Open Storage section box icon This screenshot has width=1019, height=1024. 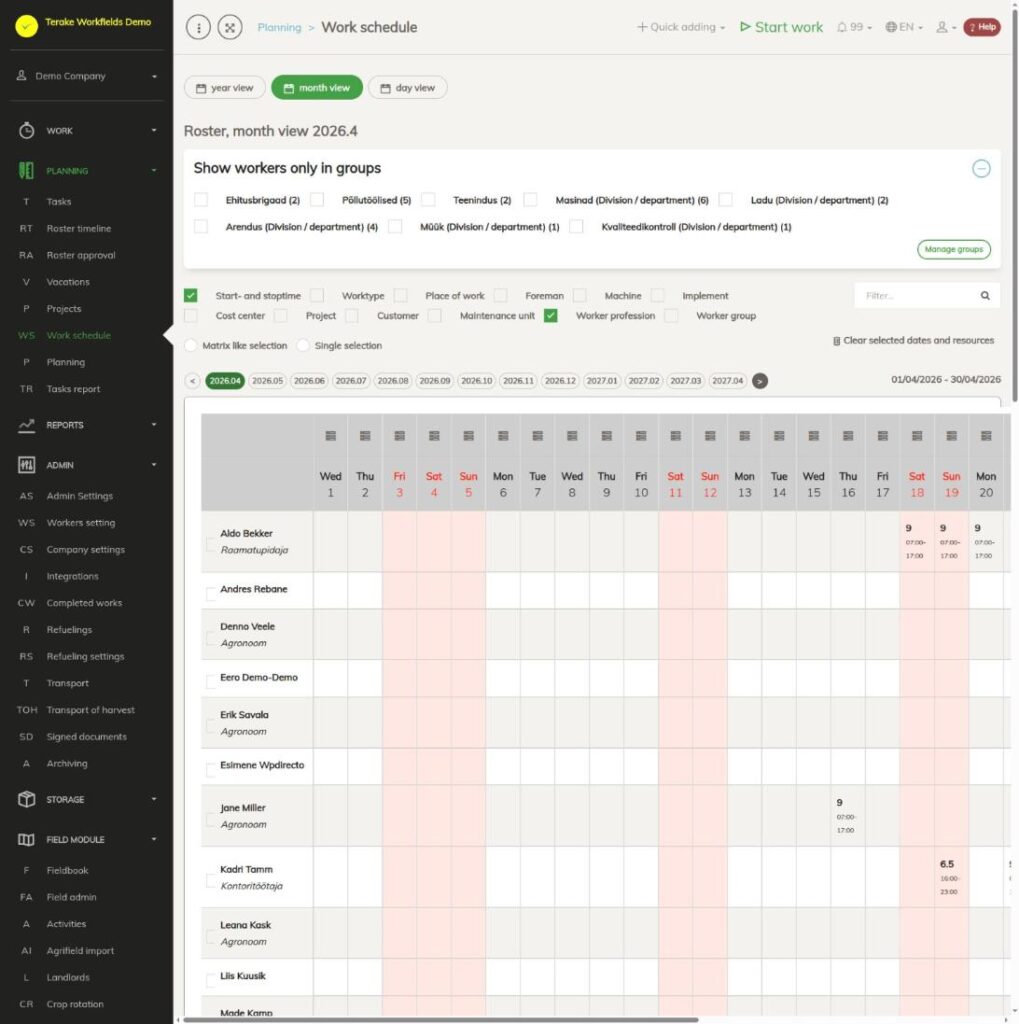(x=27, y=799)
